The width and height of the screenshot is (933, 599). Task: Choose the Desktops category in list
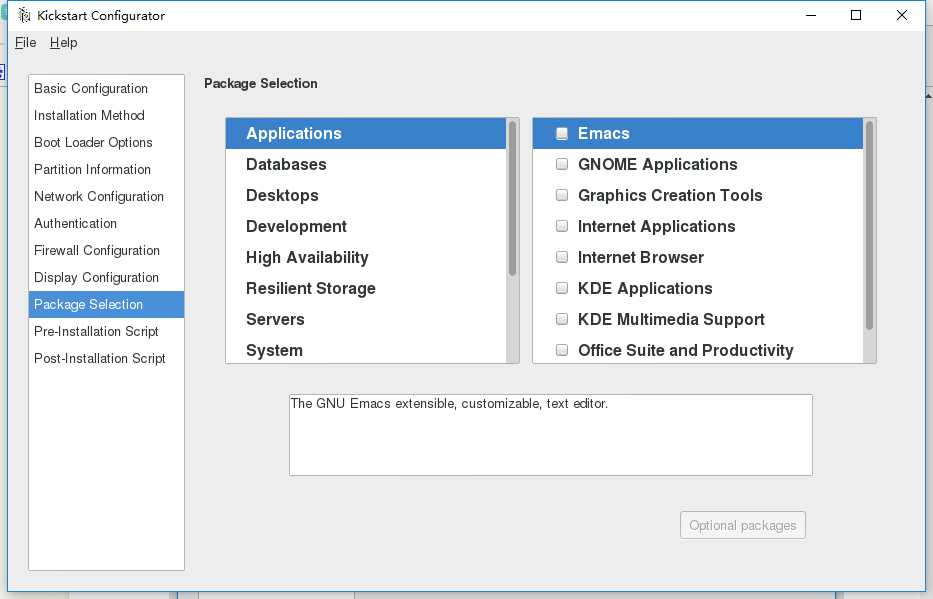[282, 195]
